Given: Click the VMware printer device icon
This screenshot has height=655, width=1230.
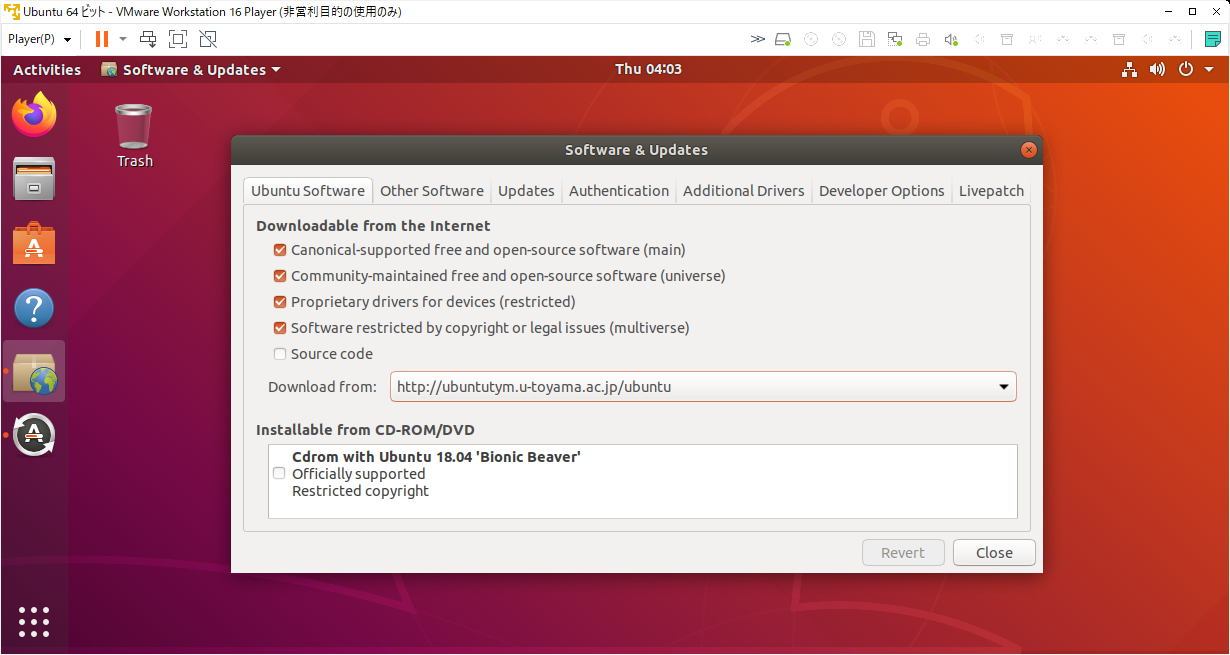Looking at the screenshot, I should tap(923, 39).
